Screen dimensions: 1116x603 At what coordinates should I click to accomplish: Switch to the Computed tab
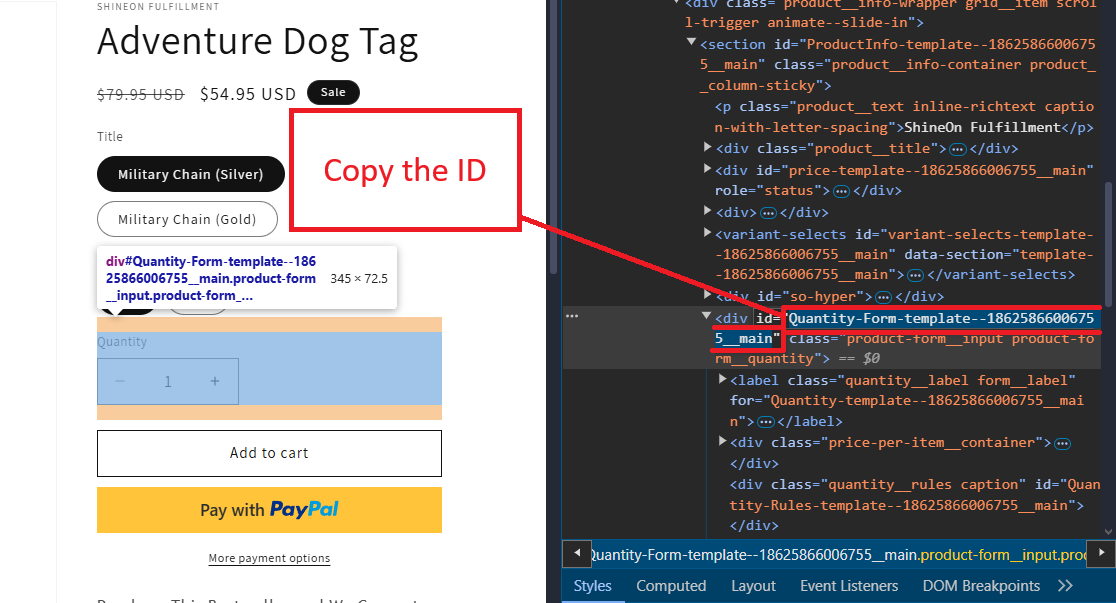[670, 586]
